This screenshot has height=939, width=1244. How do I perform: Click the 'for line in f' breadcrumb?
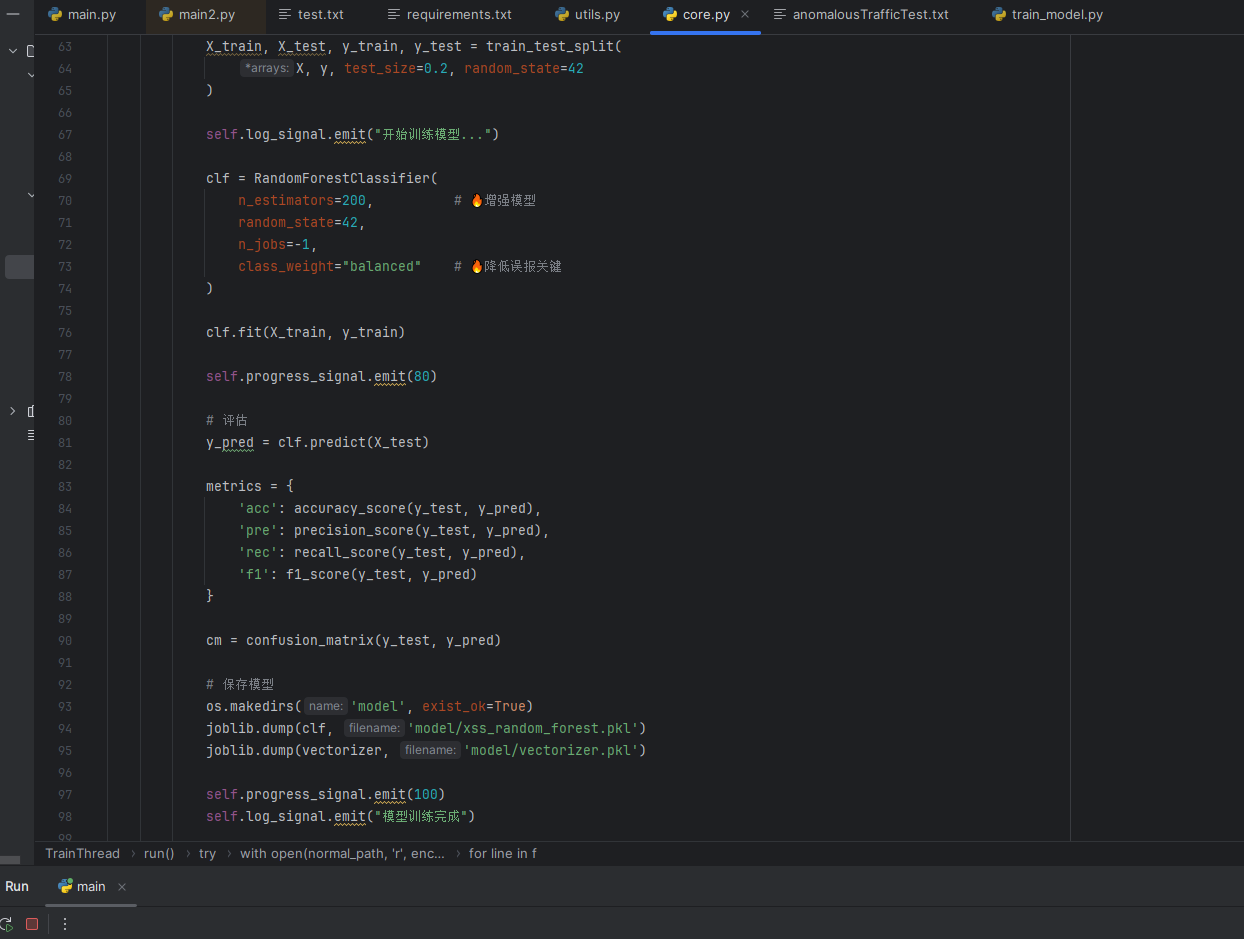tap(503, 853)
